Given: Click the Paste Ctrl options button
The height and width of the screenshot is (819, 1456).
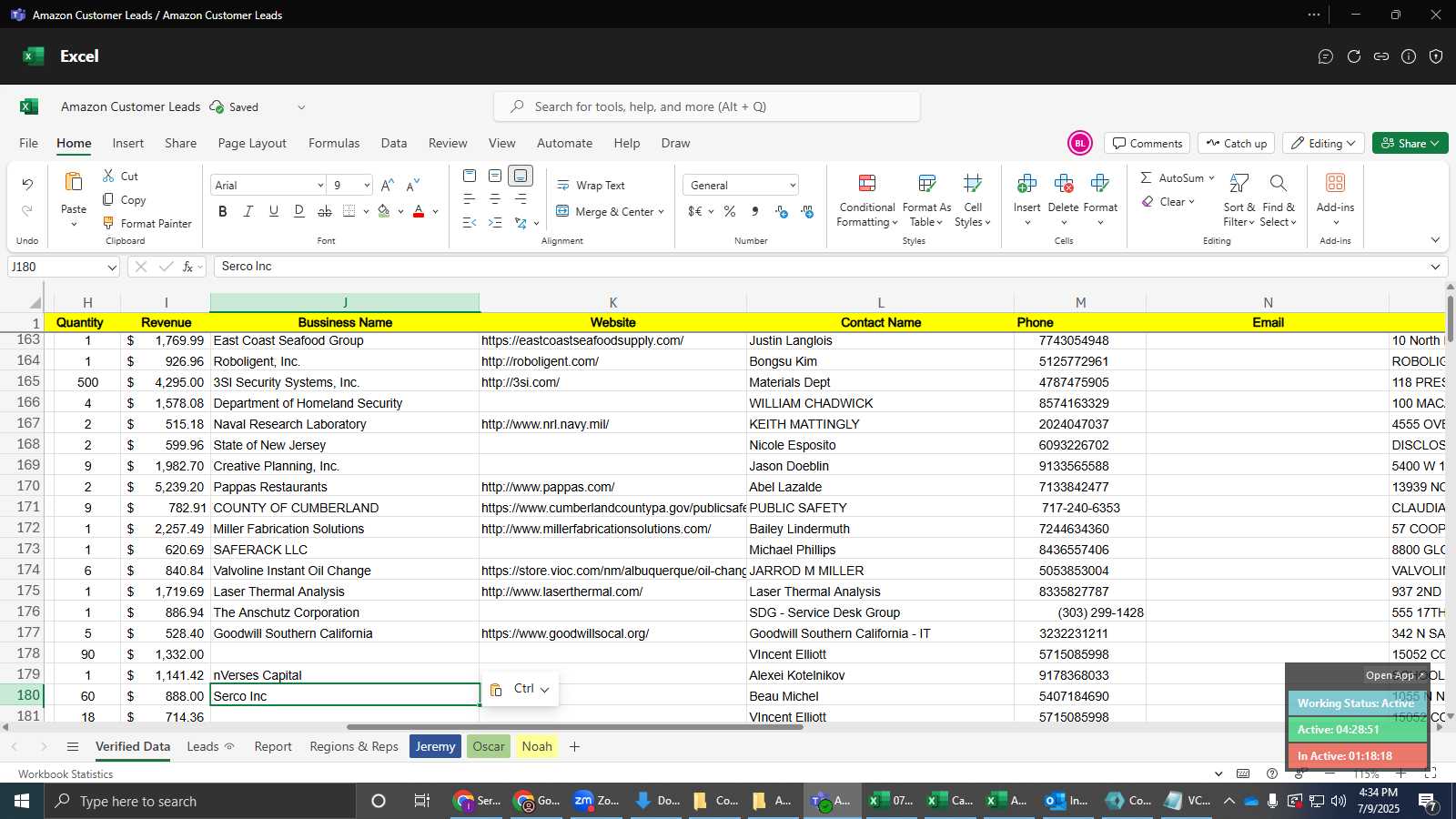Looking at the screenshot, I should click(x=521, y=689).
